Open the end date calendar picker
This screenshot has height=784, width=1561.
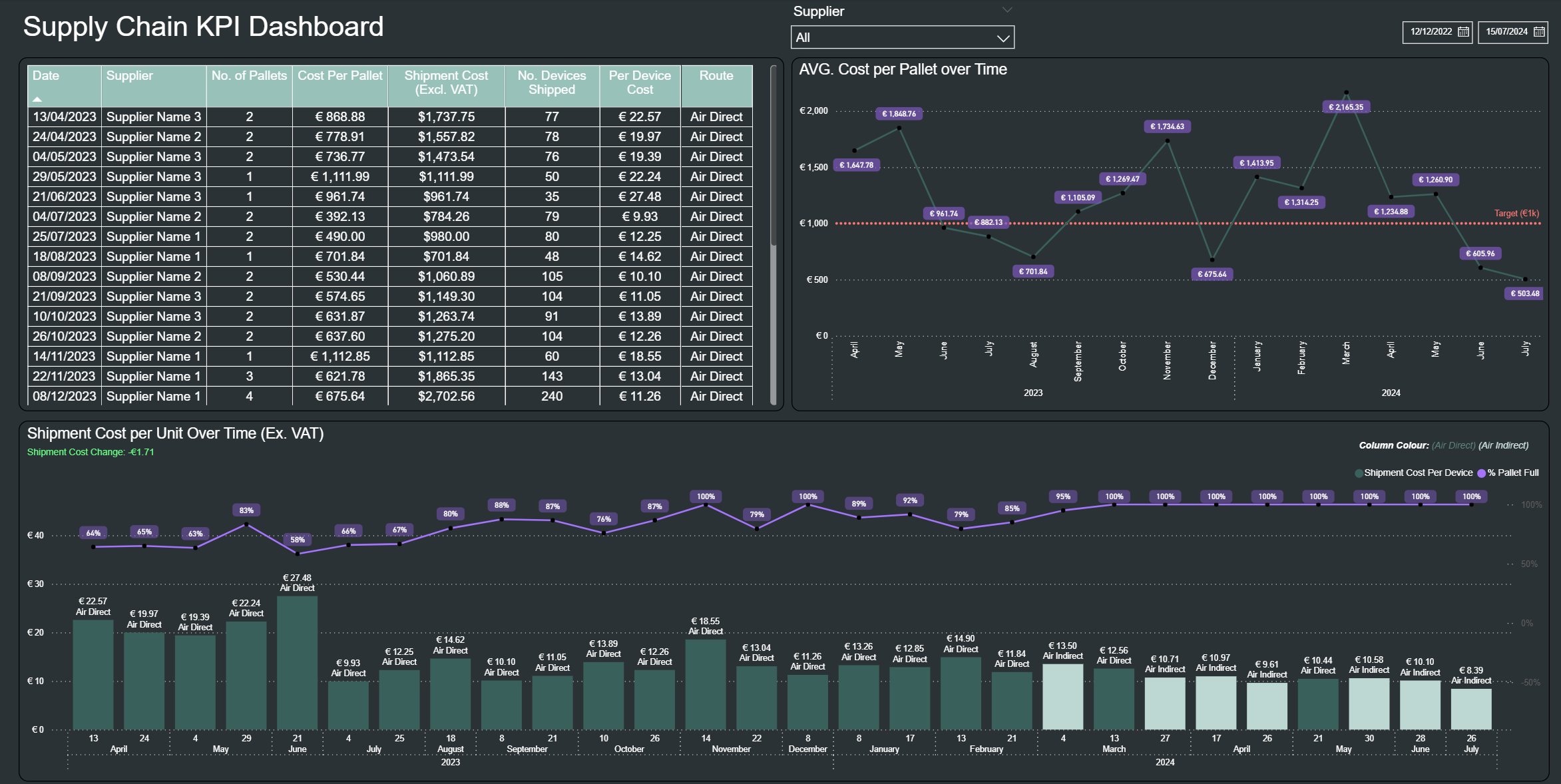[1539, 32]
